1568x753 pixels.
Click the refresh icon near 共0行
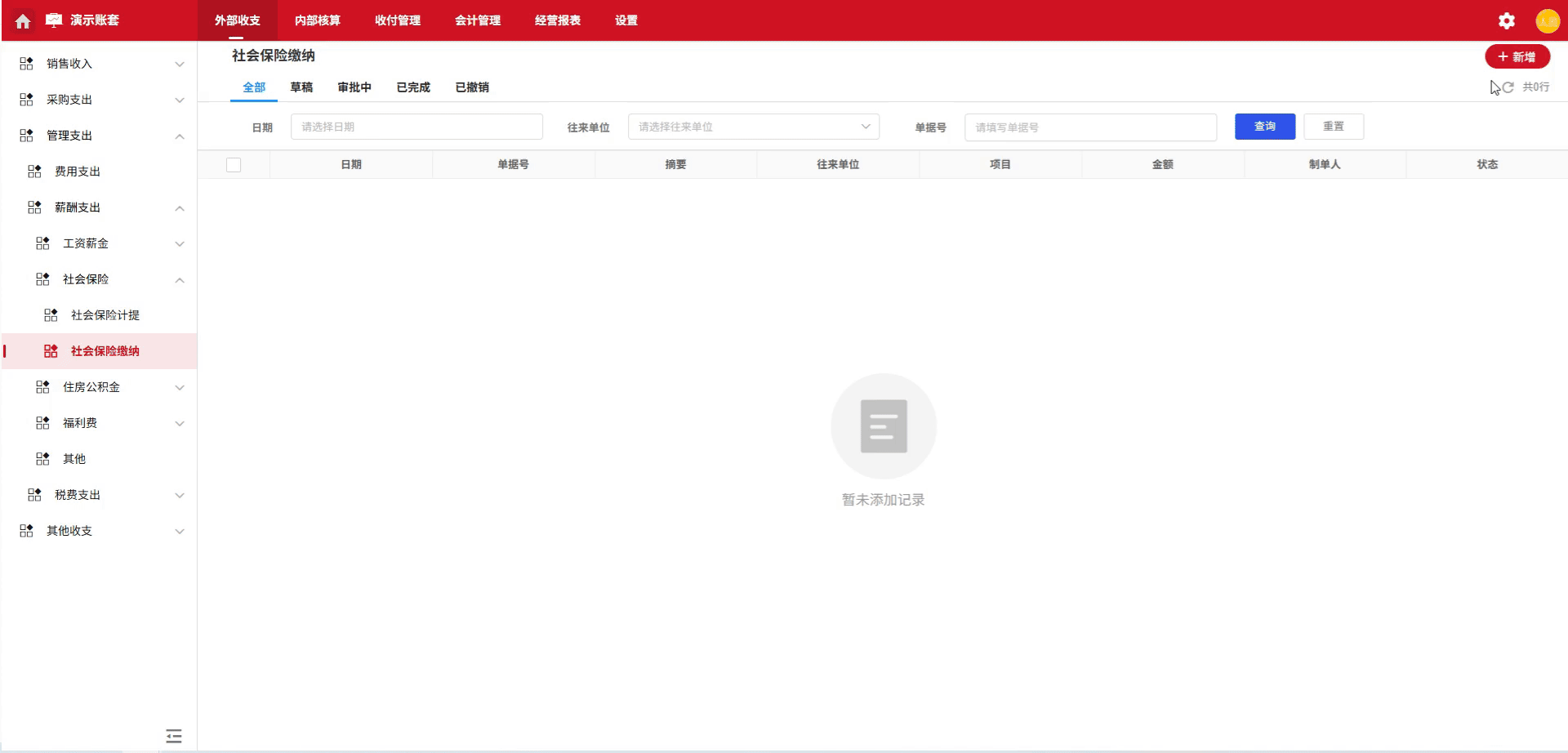click(x=1508, y=87)
